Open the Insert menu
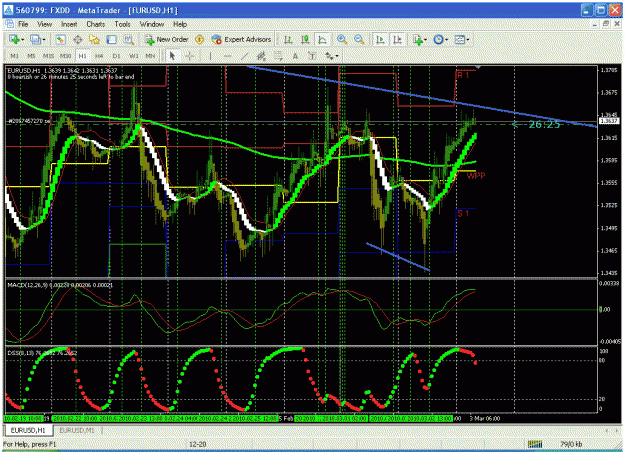625x452 pixels. [69, 24]
